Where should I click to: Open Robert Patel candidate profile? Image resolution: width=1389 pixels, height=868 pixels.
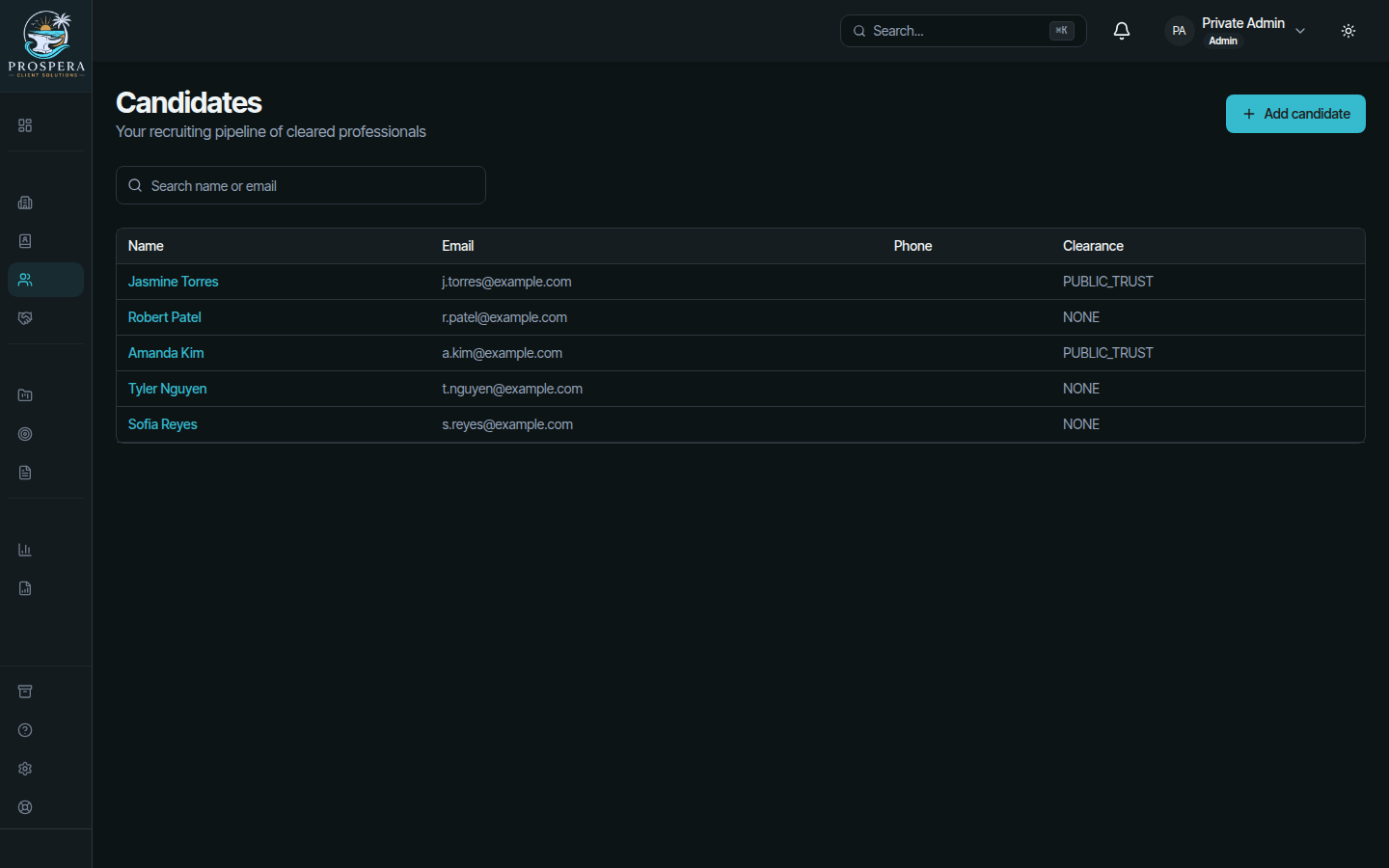[165, 317]
